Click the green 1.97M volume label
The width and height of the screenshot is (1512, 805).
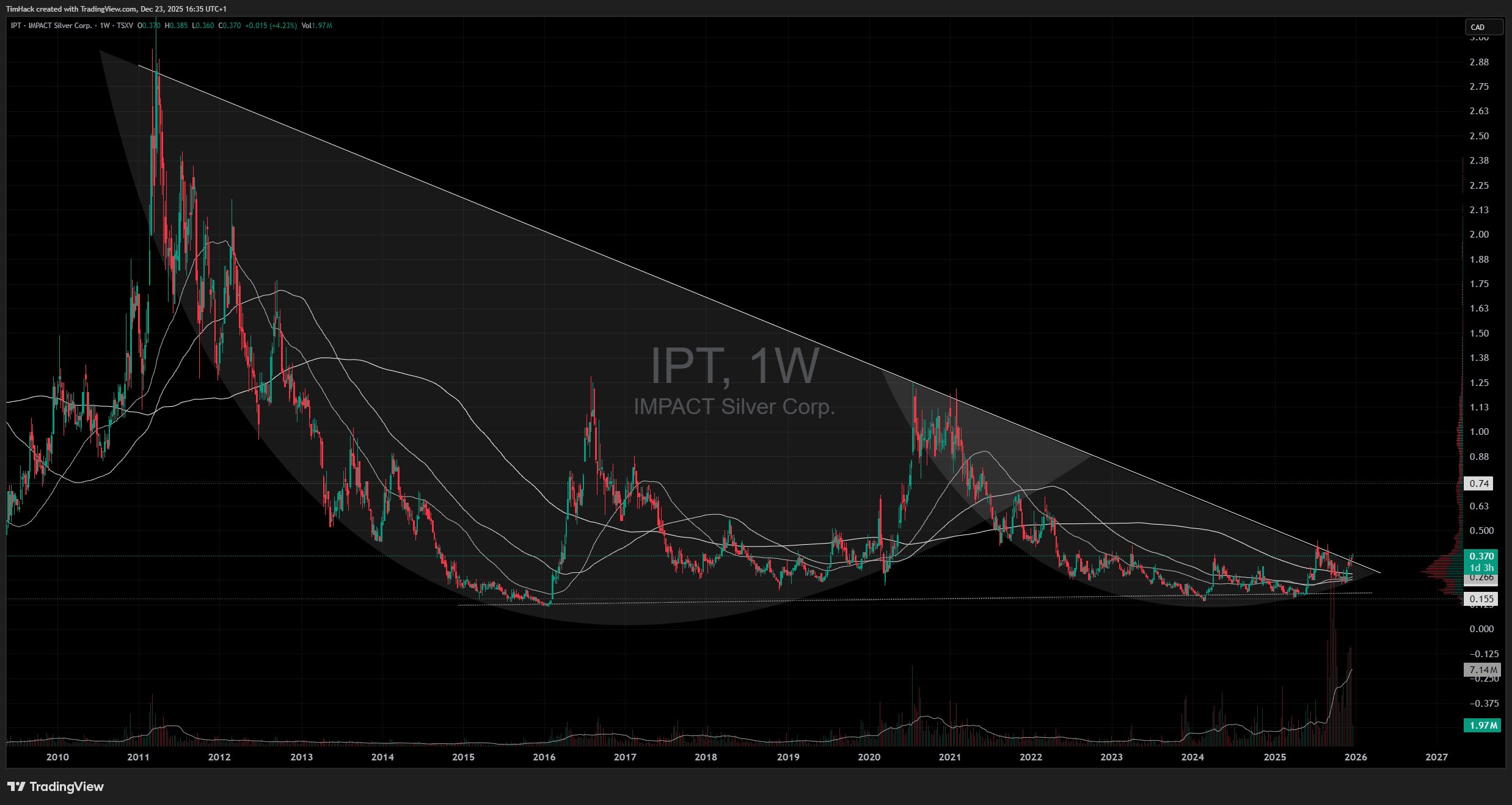1483,725
